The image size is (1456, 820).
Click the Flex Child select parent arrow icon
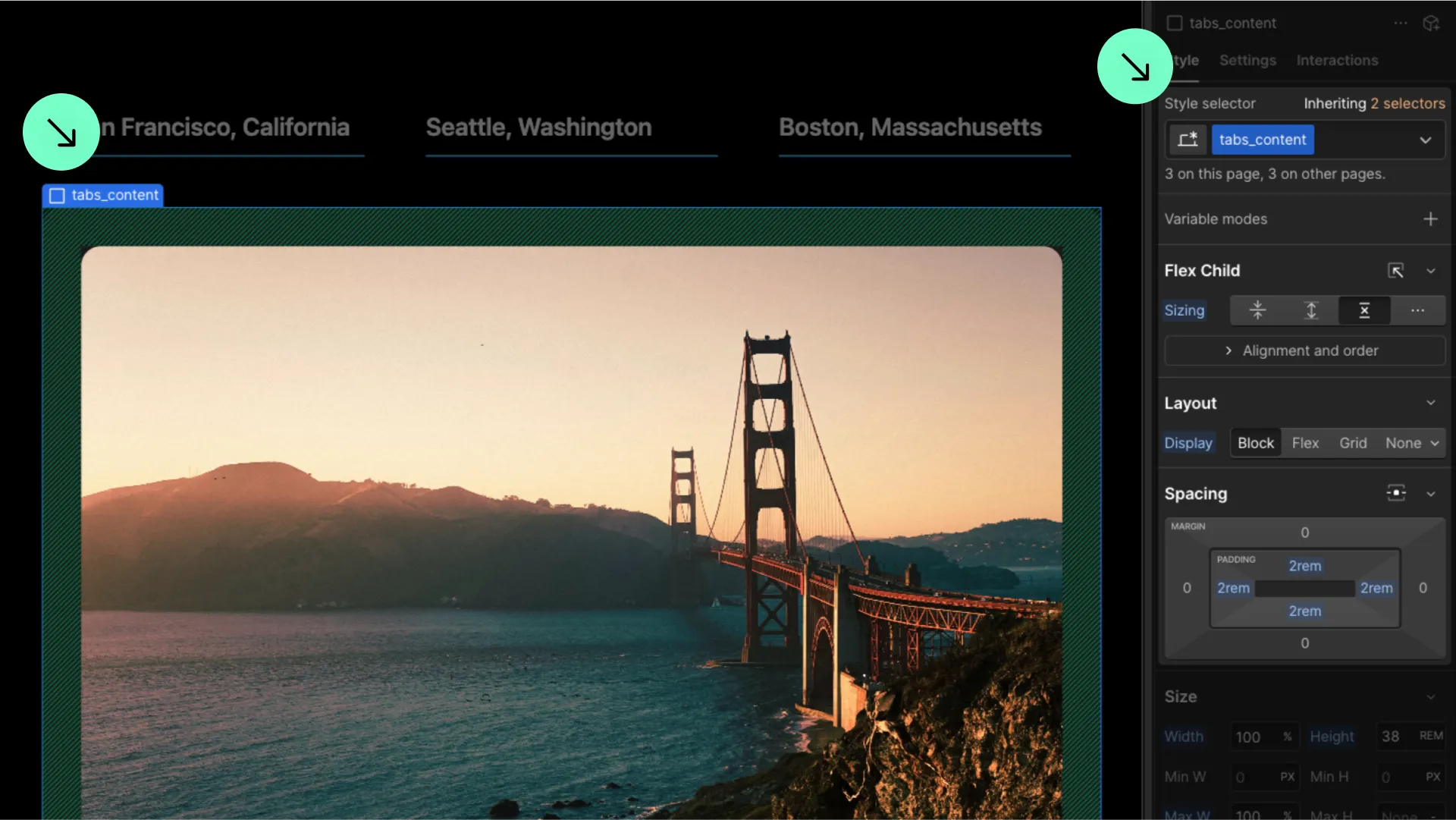[x=1396, y=271]
